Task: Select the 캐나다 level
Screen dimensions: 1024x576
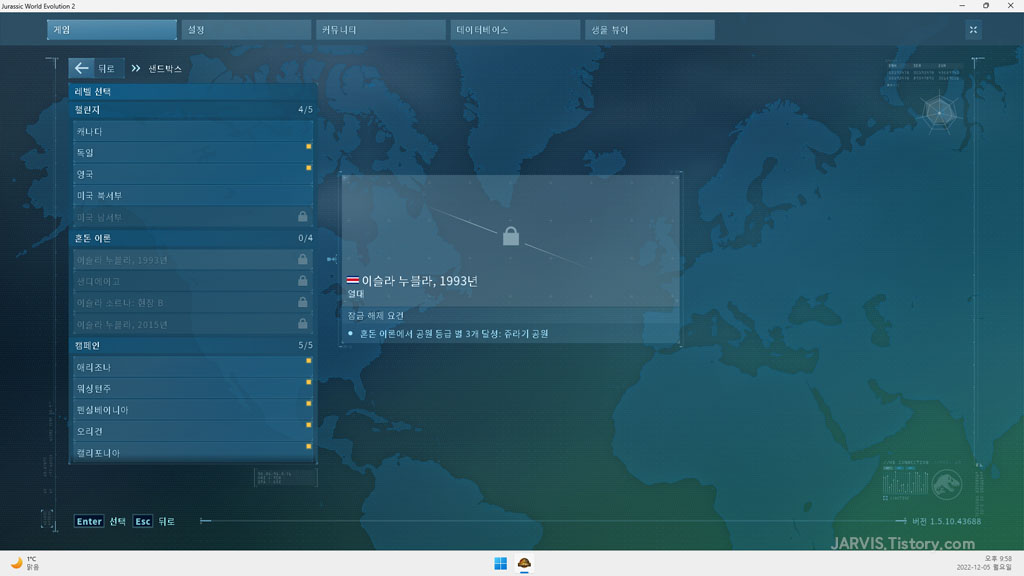Action: point(193,131)
